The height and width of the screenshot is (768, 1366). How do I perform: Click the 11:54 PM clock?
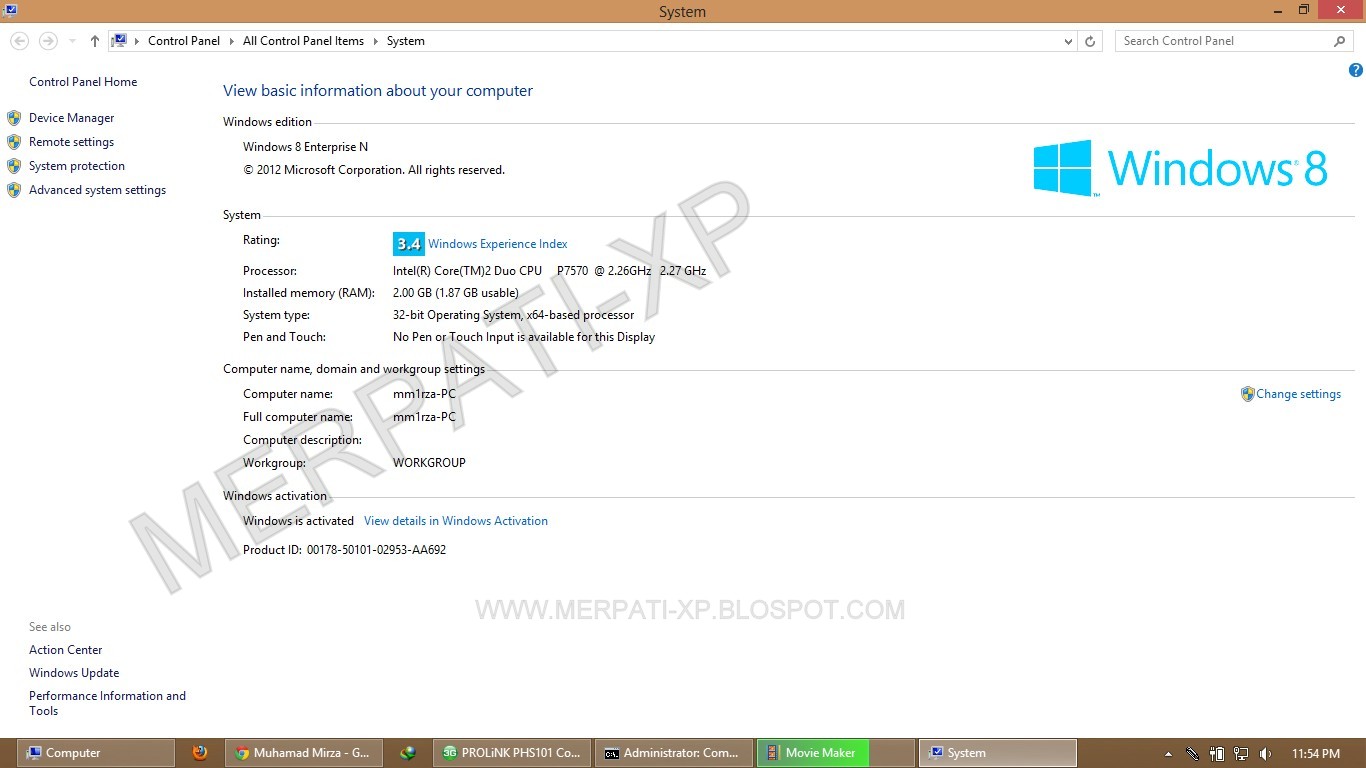pos(1315,754)
